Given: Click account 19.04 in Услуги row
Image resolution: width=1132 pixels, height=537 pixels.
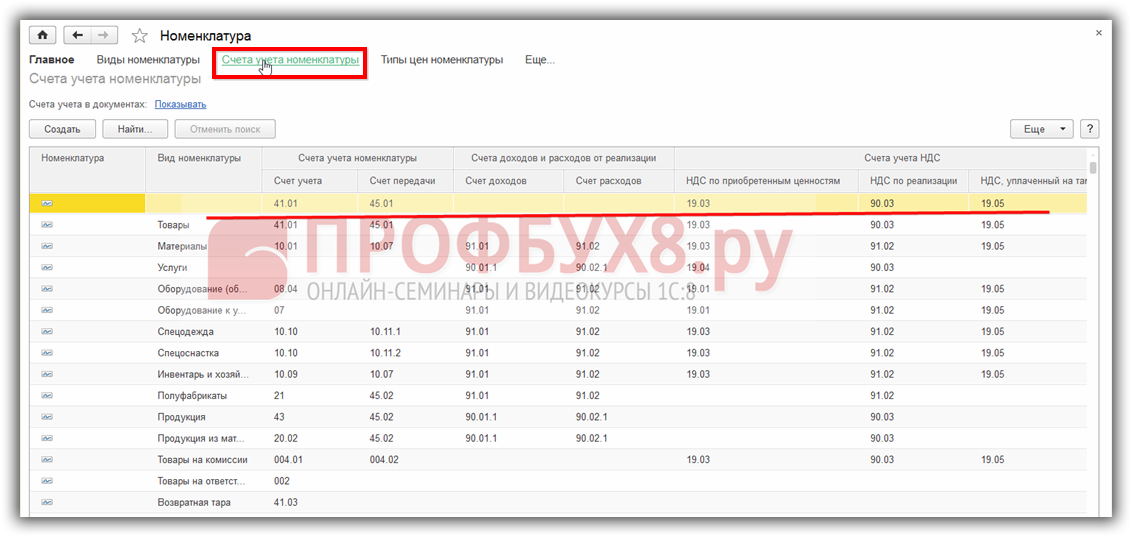Looking at the screenshot, I should (x=698, y=267).
